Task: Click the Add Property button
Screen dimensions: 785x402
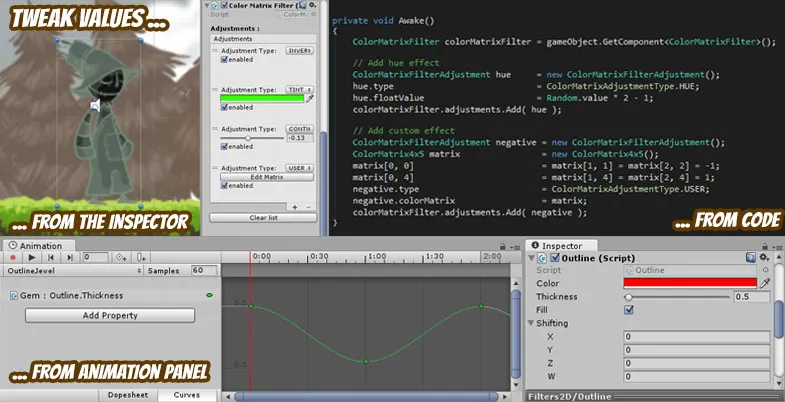Action: point(110,315)
